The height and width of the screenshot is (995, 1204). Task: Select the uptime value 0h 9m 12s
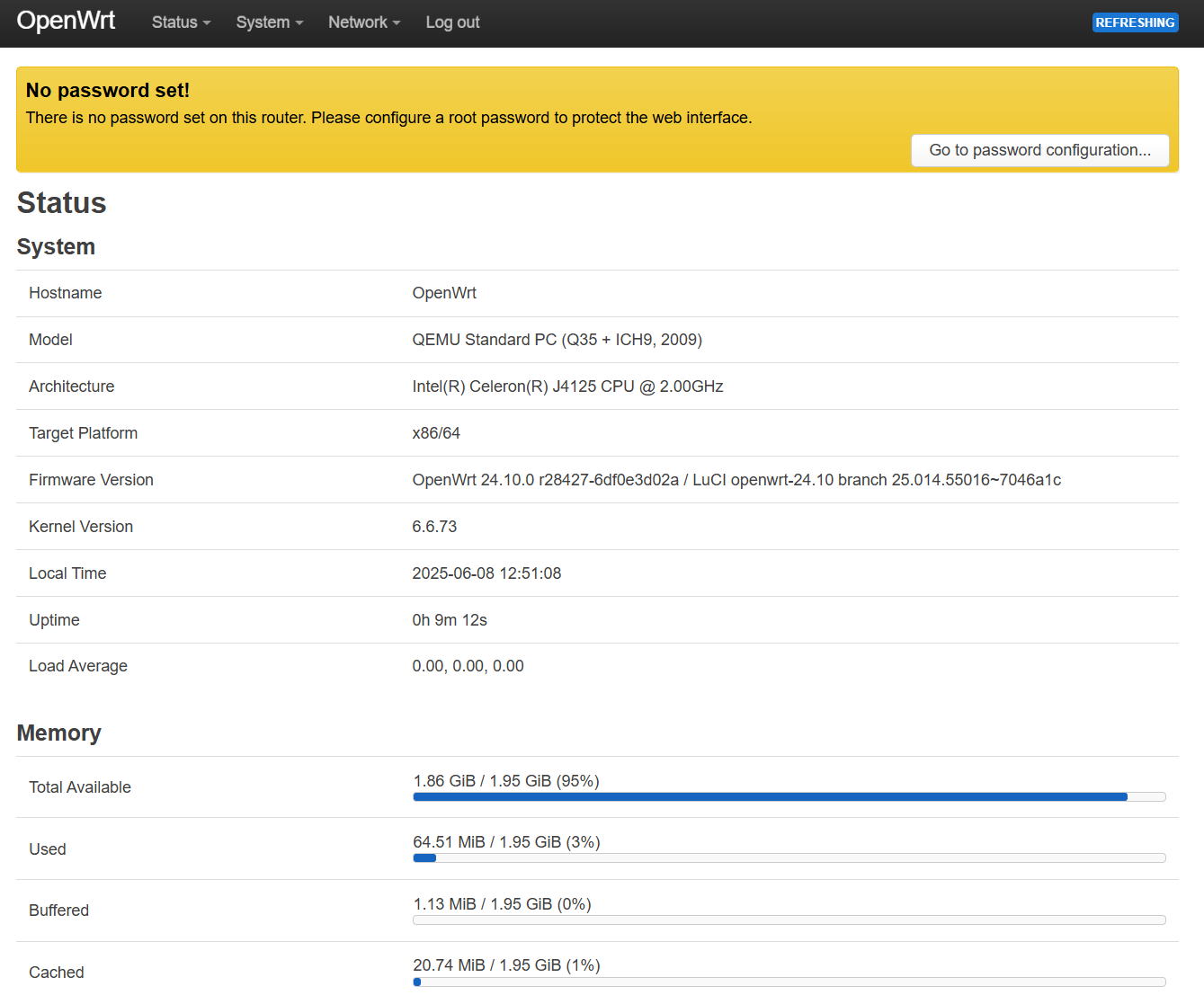[450, 620]
